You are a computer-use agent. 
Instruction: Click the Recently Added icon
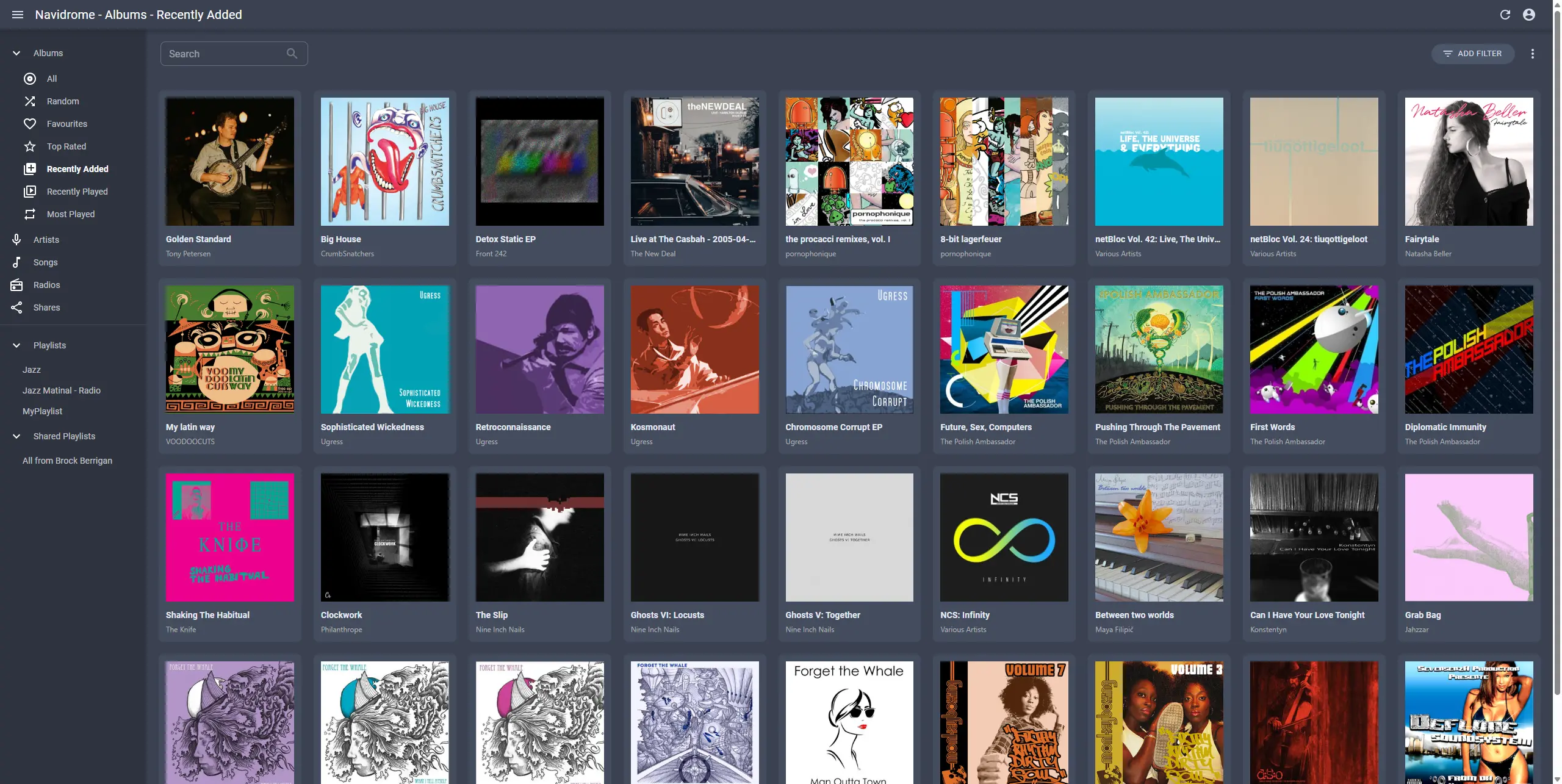(x=30, y=169)
